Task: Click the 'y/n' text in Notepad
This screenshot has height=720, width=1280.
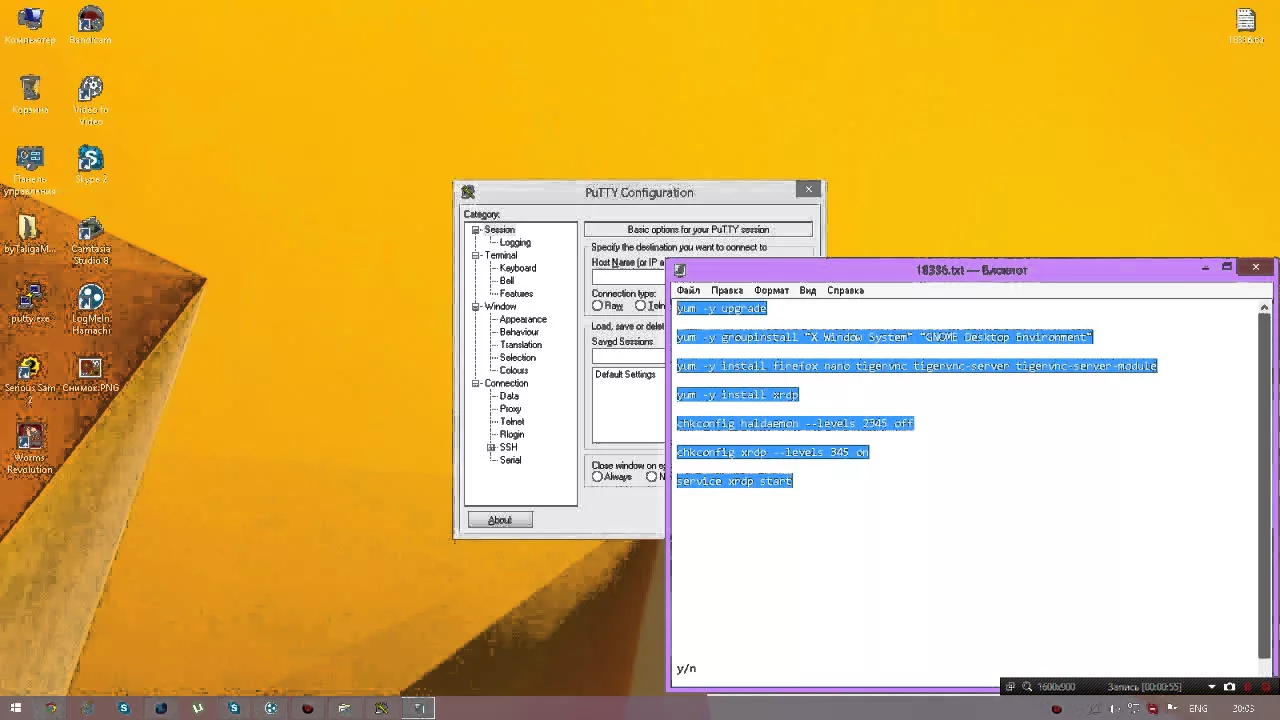Action: click(x=686, y=669)
